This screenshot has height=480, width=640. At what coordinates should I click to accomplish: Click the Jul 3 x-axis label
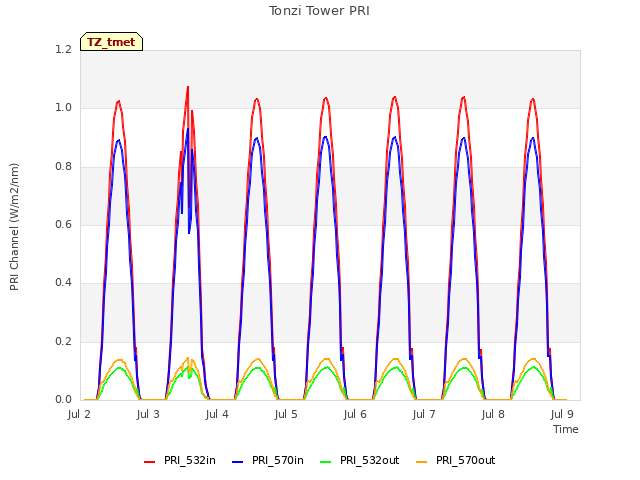coord(148,414)
